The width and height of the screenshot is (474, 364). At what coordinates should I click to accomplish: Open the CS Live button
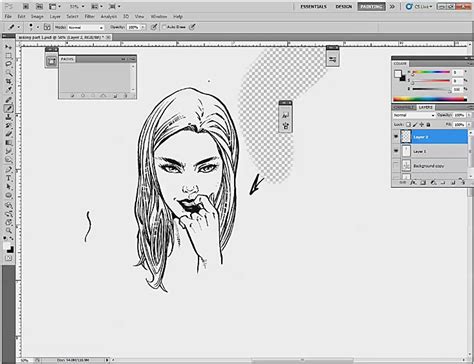point(419,6)
